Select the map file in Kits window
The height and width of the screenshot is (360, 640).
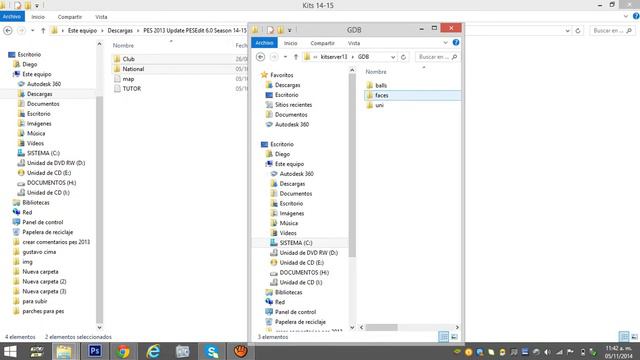(128, 79)
